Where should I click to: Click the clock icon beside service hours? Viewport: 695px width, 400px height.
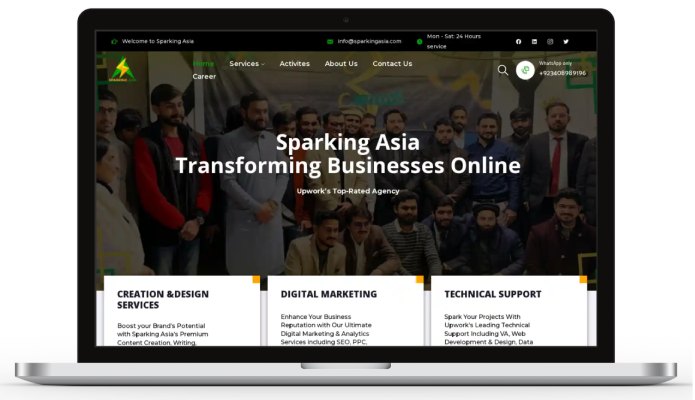point(418,41)
